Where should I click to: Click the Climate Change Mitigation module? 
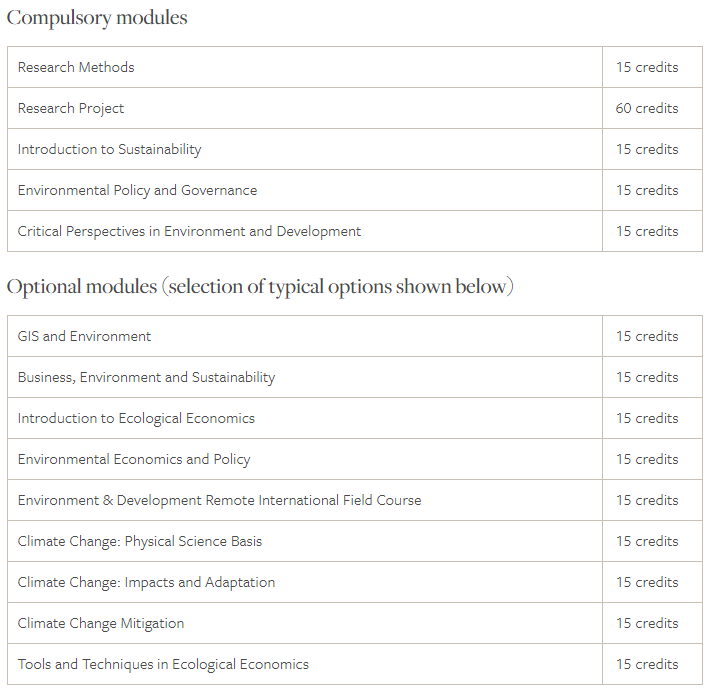(101, 623)
